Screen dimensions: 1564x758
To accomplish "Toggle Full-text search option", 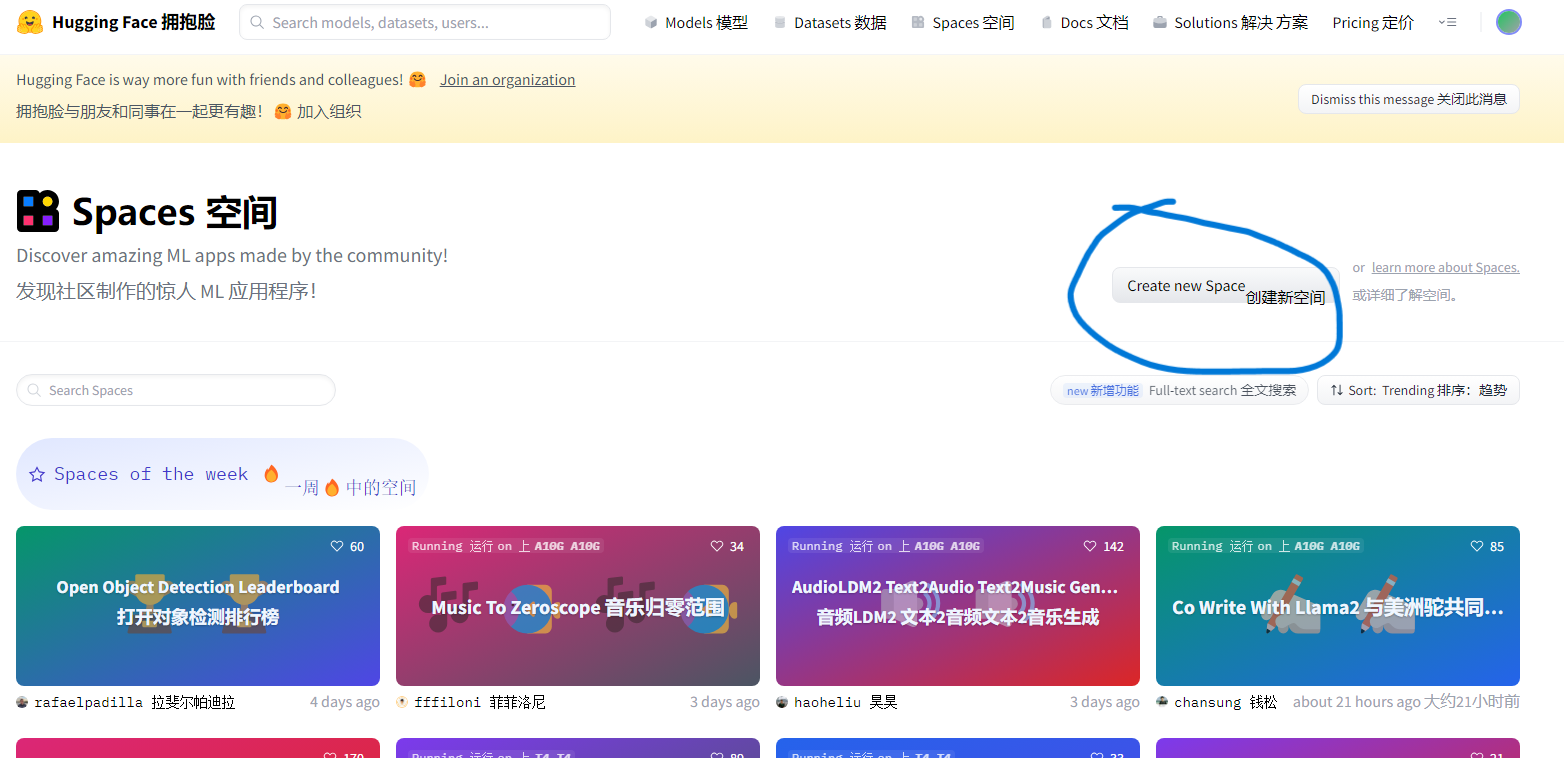I will tap(1179, 390).
